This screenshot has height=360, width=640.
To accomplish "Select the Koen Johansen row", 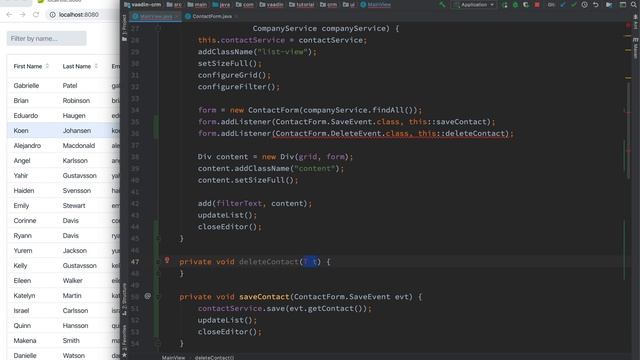I will (x=63, y=131).
